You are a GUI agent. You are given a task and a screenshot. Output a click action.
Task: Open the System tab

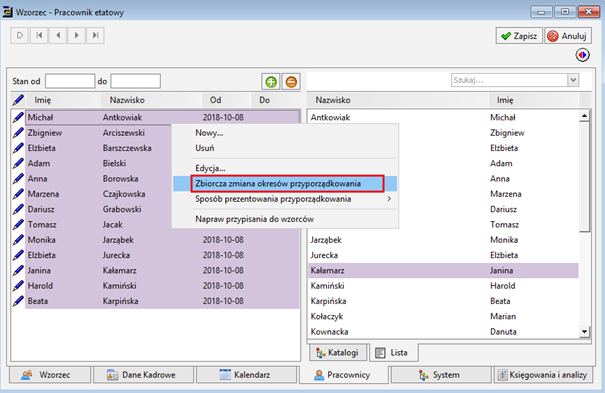coord(441,375)
